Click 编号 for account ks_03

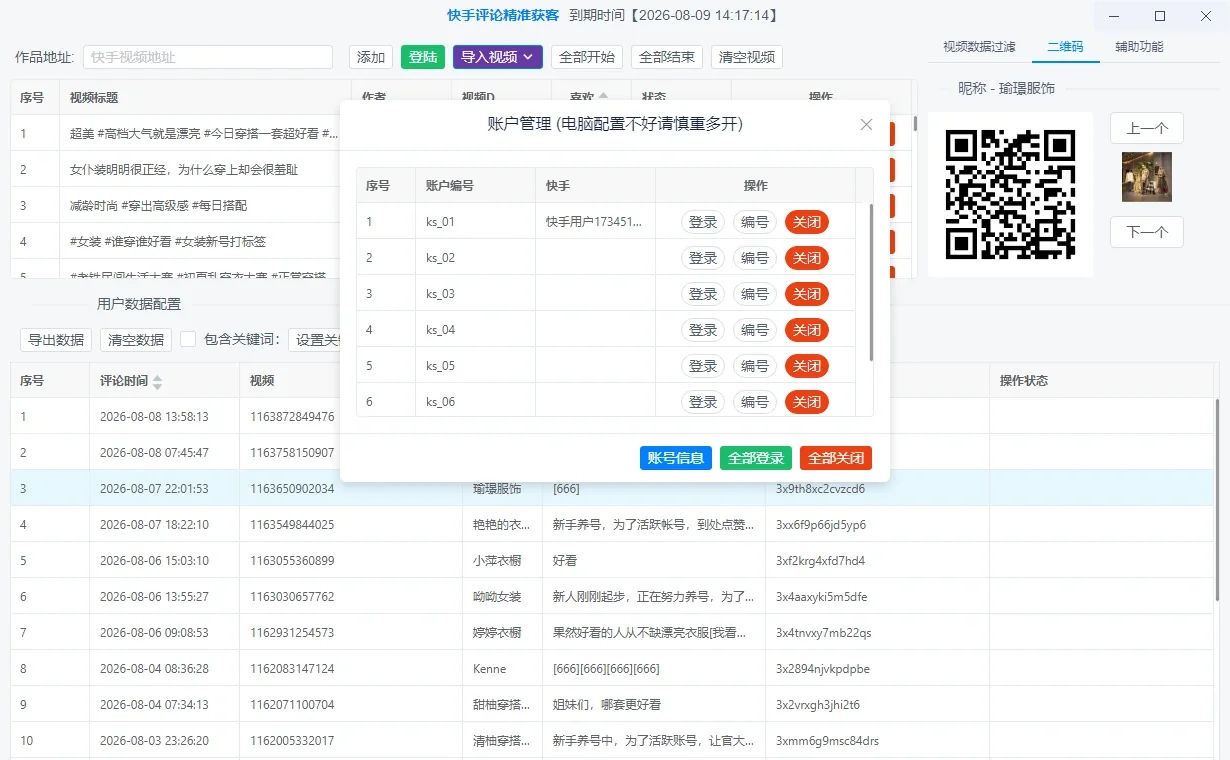755,294
